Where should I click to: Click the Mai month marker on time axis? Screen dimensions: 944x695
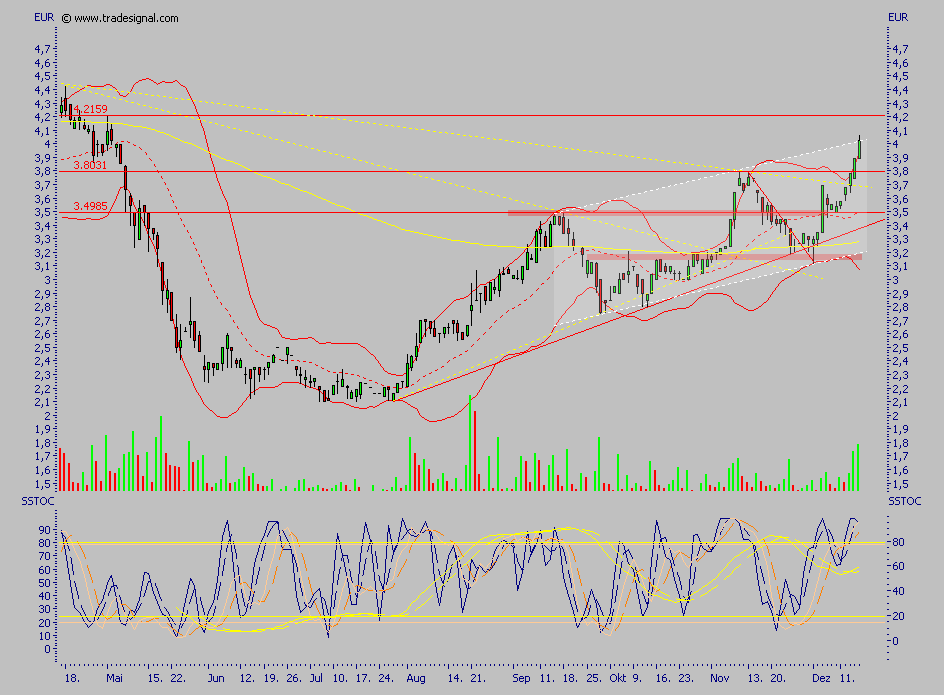pyautogui.click(x=116, y=677)
